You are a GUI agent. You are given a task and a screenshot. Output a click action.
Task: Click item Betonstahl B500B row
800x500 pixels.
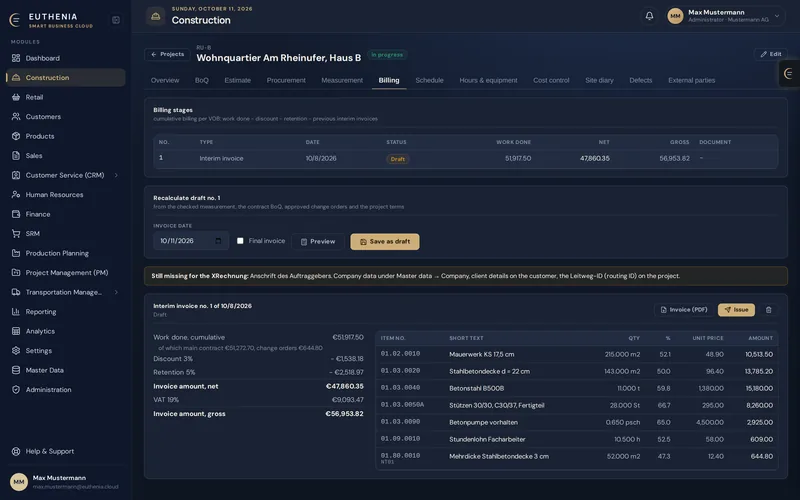[x=577, y=388]
